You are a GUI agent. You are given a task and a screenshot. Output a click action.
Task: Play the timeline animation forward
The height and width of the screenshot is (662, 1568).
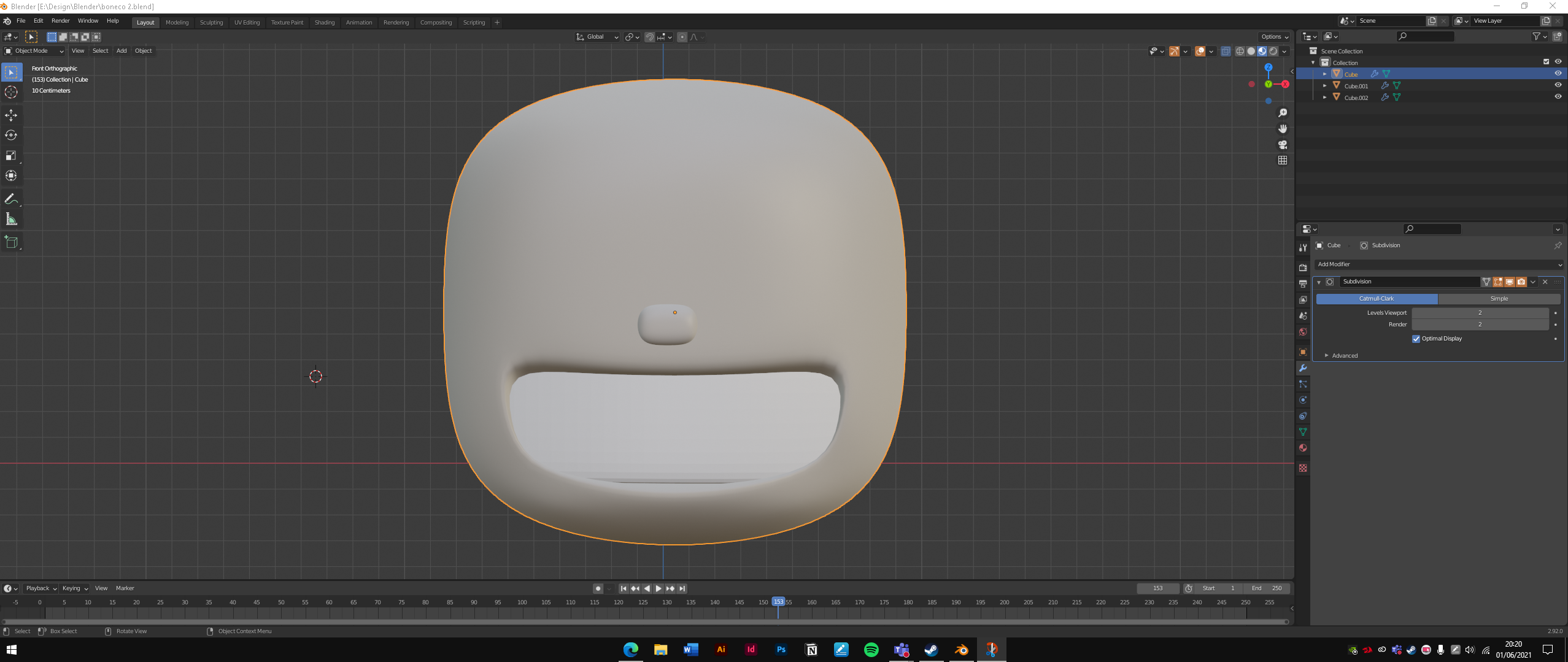point(658,588)
